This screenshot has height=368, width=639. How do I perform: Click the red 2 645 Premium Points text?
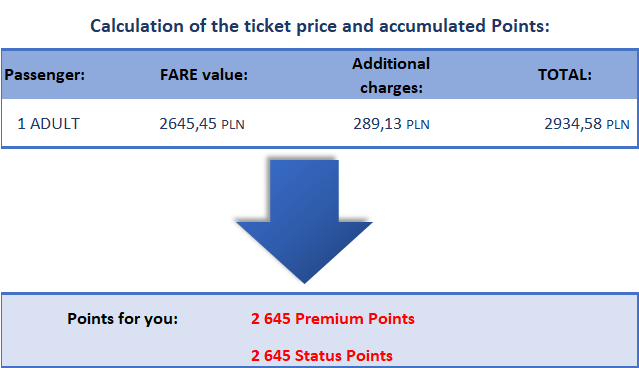click(333, 319)
